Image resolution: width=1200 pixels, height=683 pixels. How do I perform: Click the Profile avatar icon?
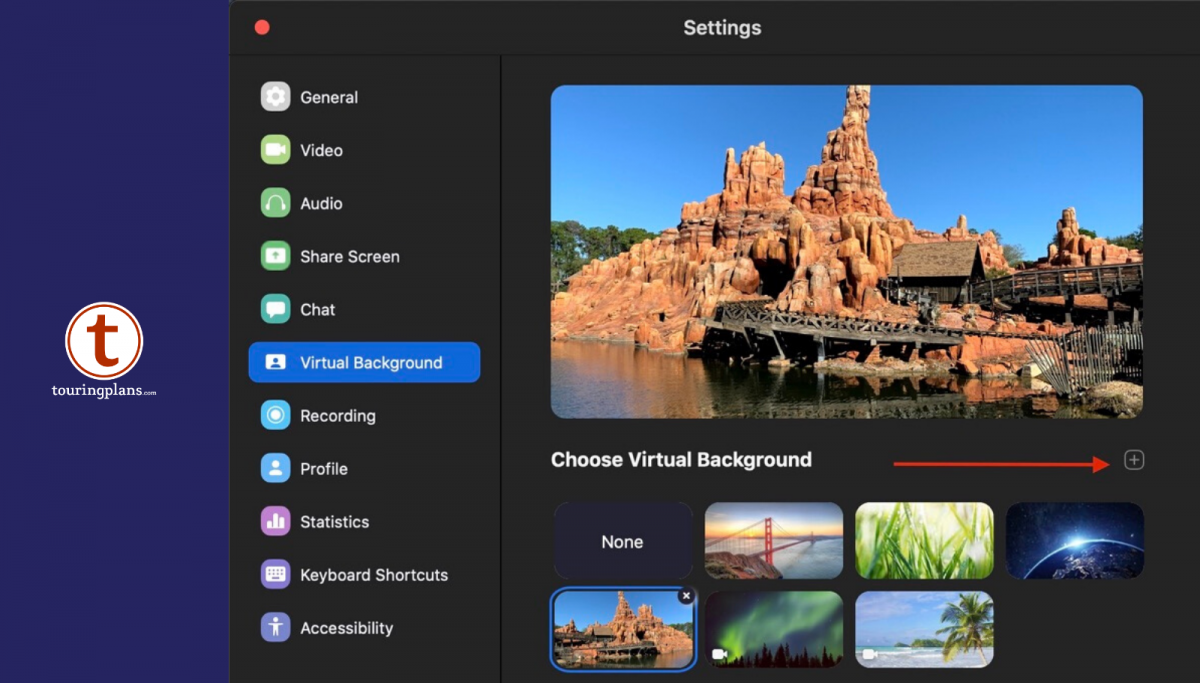pyautogui.click(x=275, y=468)
